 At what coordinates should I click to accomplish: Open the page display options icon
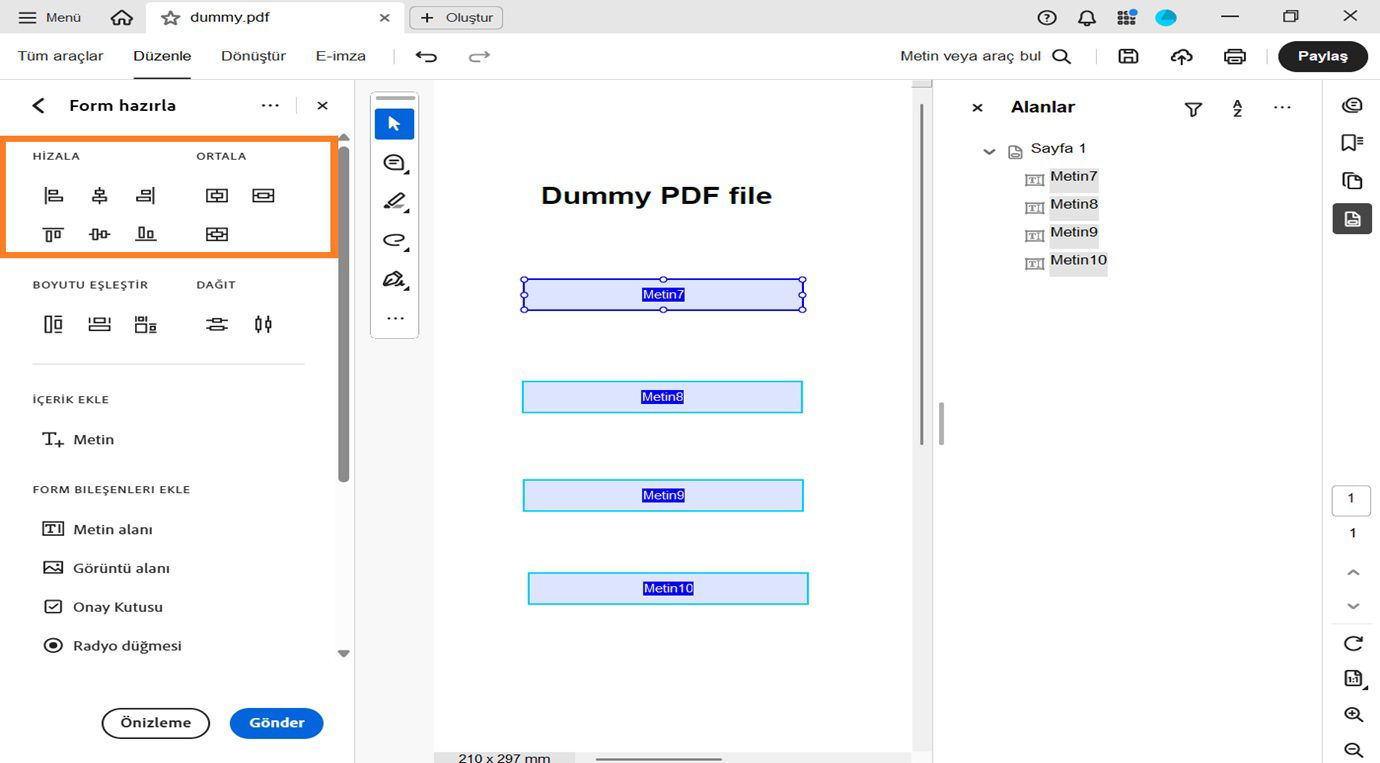(x=1353, y=679)
